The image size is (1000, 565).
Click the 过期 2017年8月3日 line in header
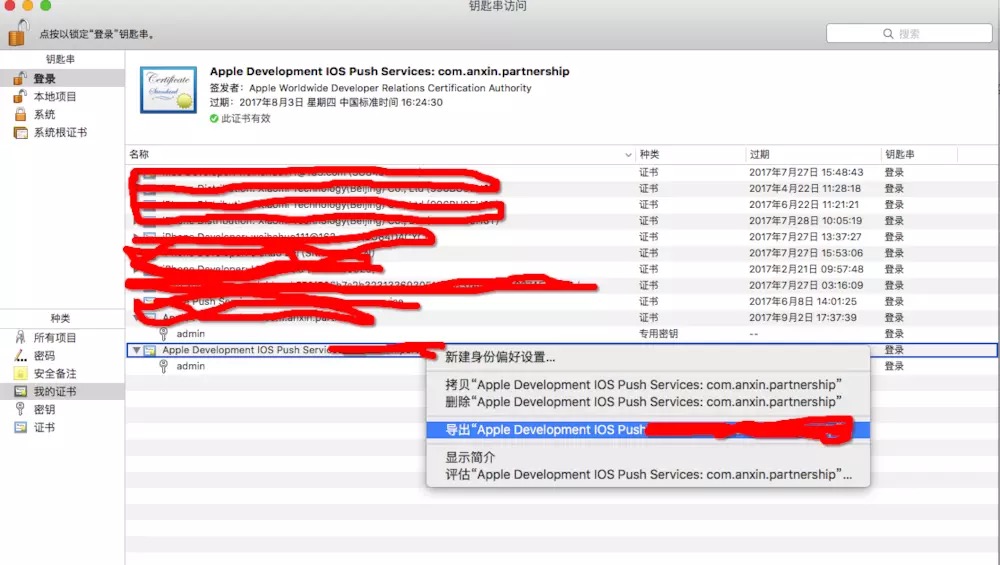pyautogui.click(x=326, y=102)
